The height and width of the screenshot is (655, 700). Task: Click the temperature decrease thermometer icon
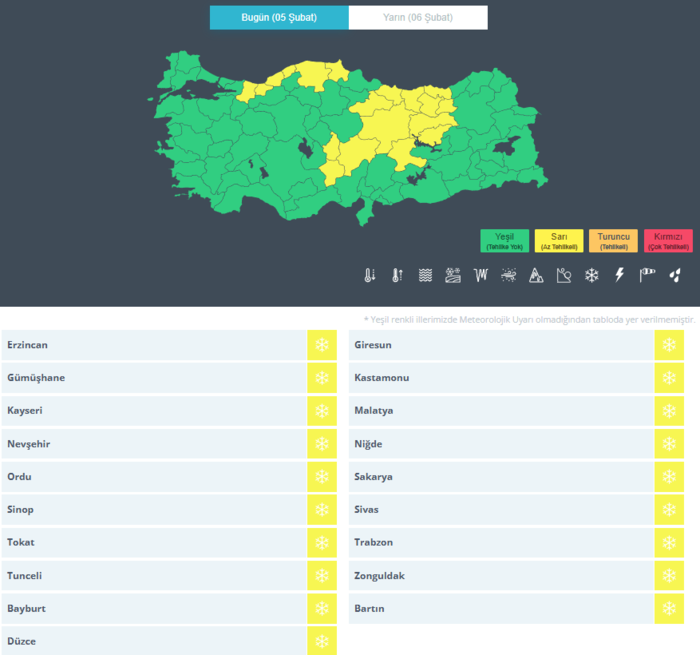tap(370, 275)
